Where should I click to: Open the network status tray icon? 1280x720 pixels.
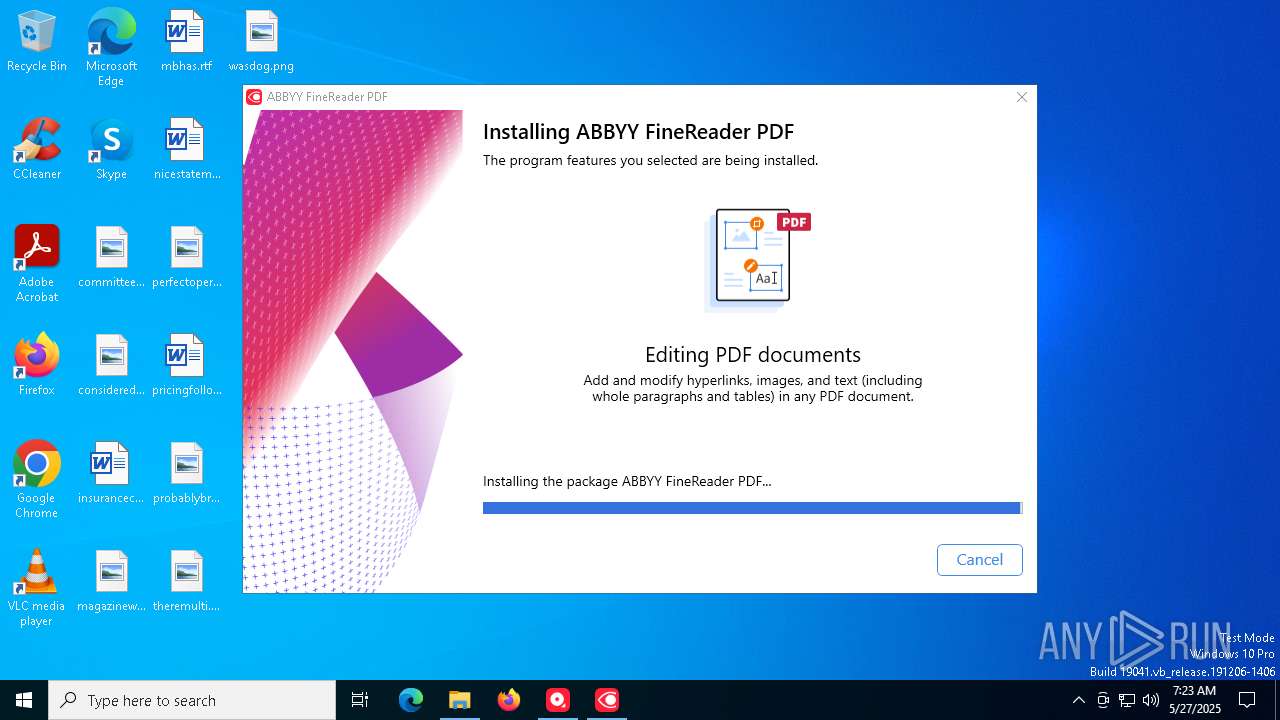pyautogui.click(x=1127, y=700)
